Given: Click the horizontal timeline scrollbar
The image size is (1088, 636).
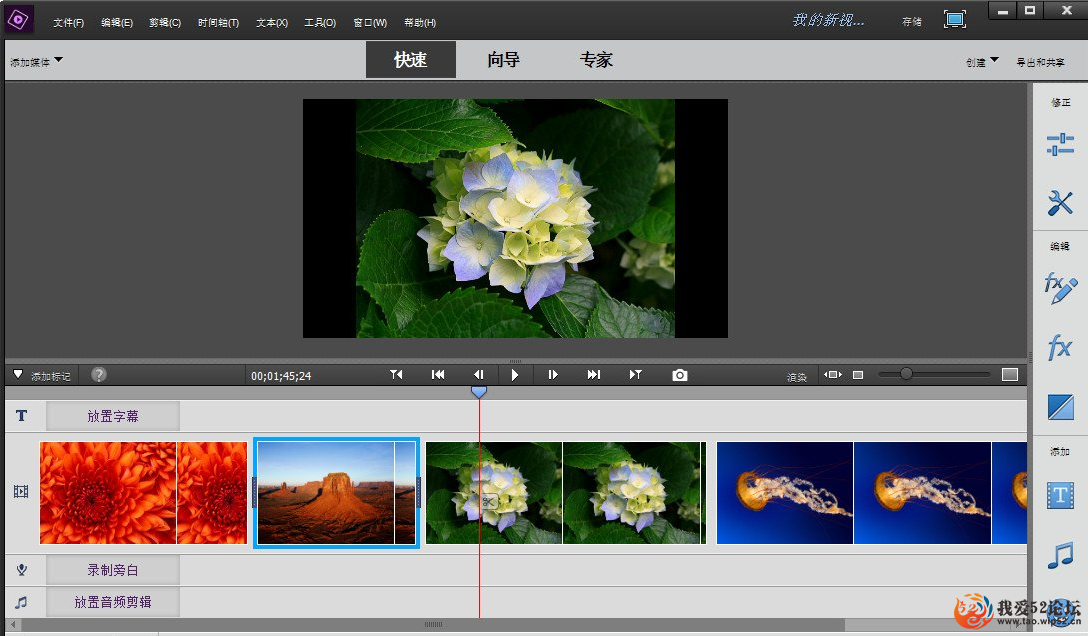Looking at the screenshot, I should [x=433, y=624].
